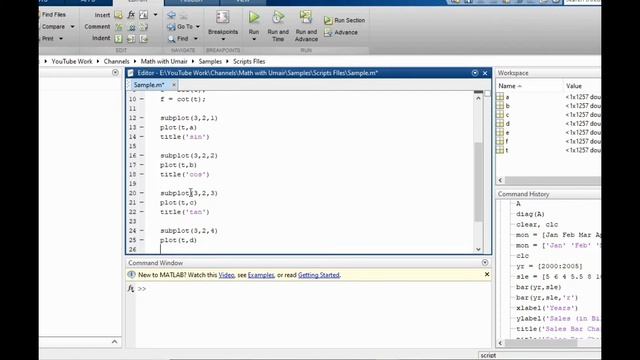This screenshot has width=640, height=360.
Task: Click the Insert section icon
Action: 118,15
